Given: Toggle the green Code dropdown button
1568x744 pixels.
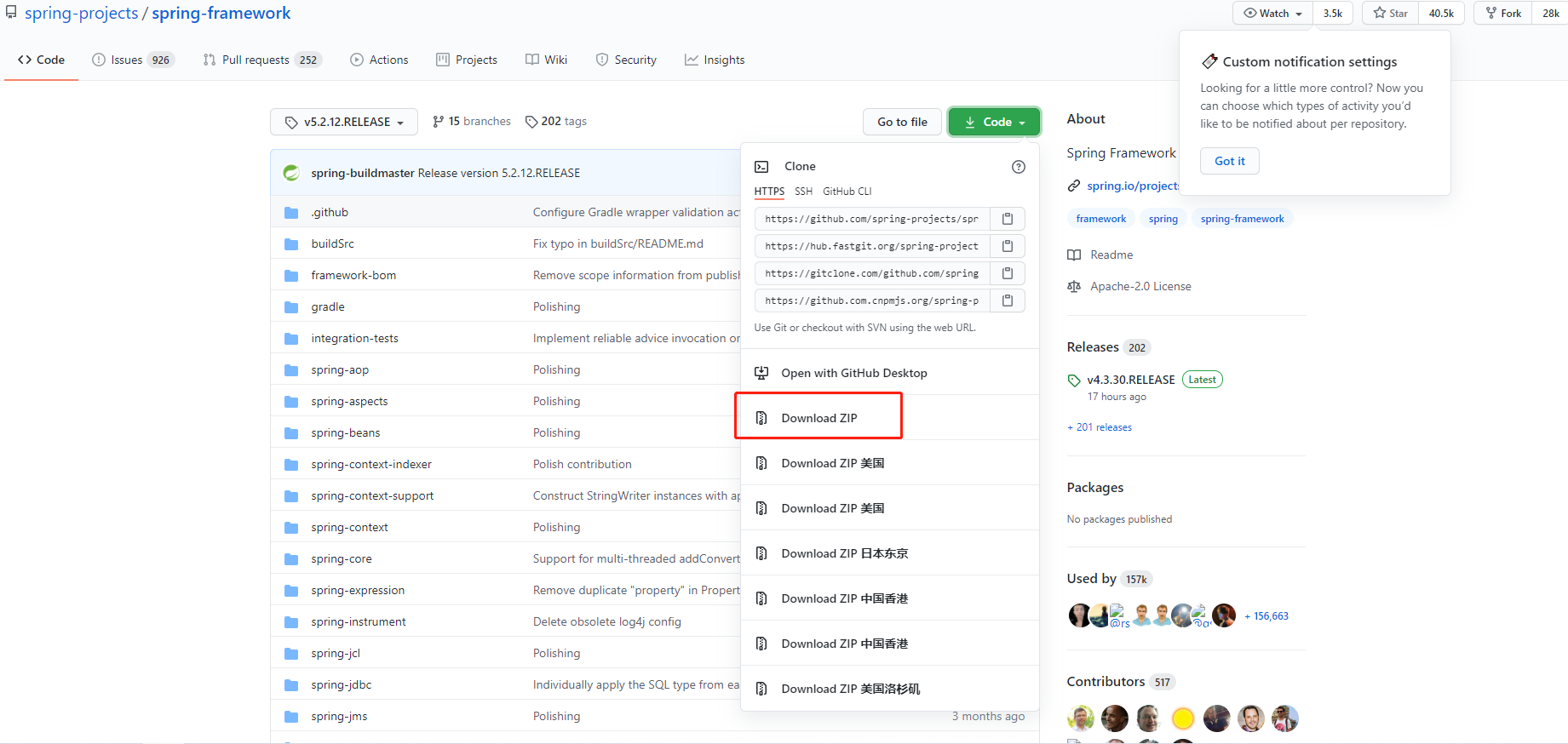Looking at the screenshot, I should (x=994, y=122).
